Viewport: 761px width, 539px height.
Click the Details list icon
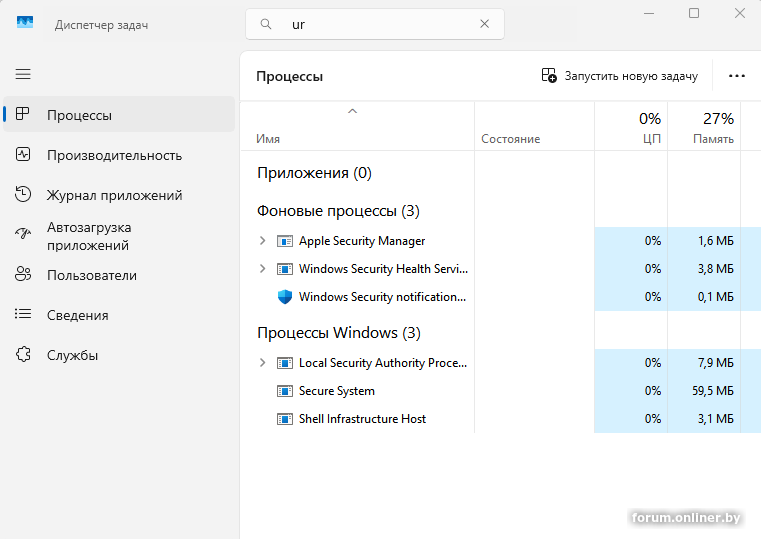click(24, 315)
